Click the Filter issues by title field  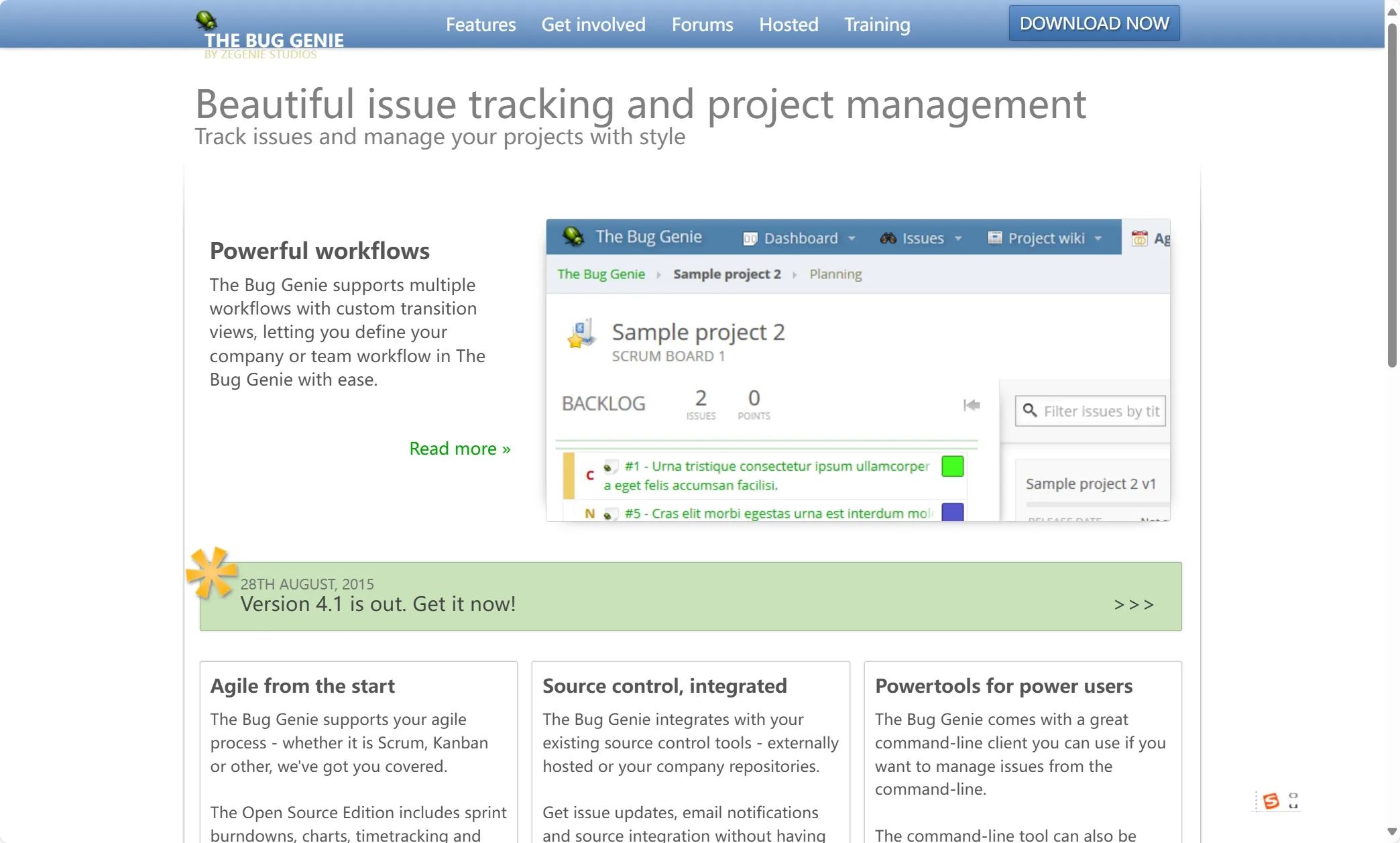point(1101,411)
